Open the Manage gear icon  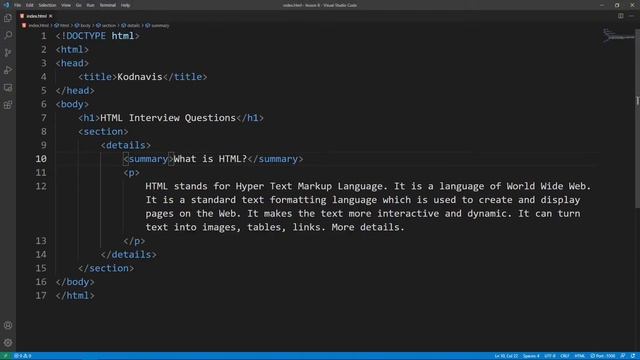[x=8, y=343]
